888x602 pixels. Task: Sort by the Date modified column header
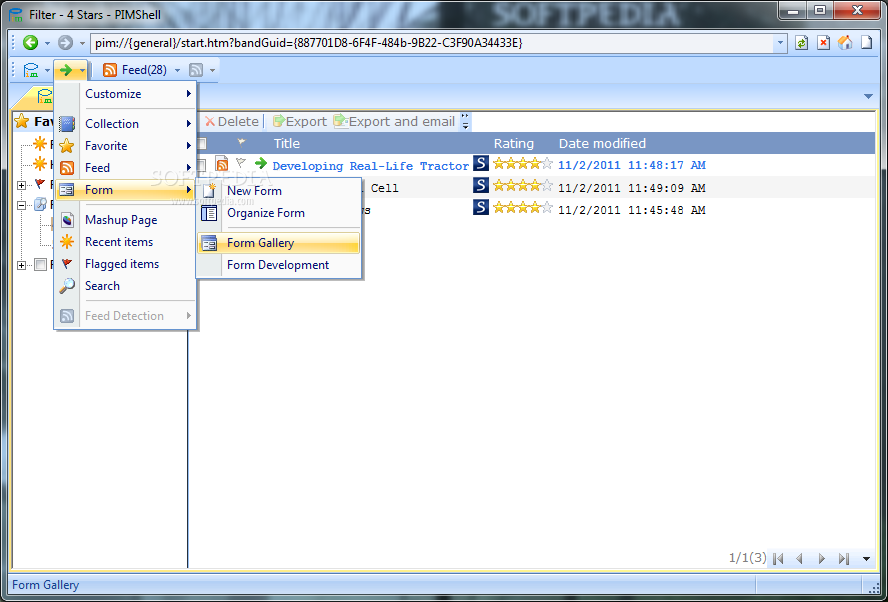602,143
